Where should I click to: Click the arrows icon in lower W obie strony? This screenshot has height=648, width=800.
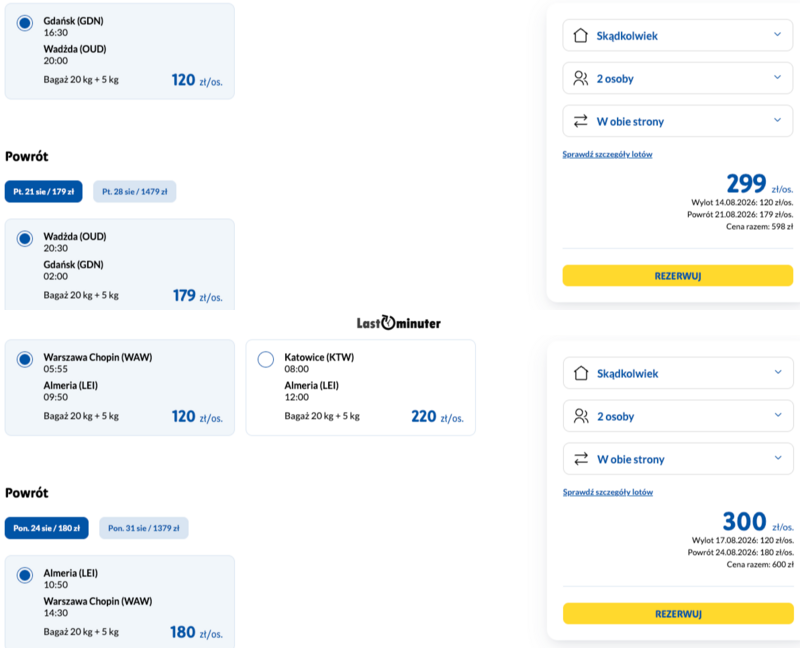coord(581,459)
